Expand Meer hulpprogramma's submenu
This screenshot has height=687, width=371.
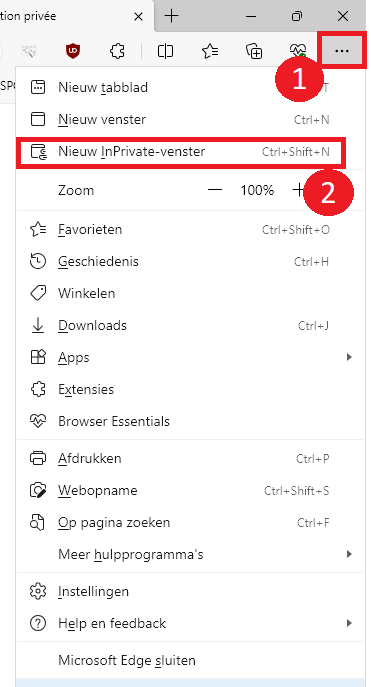click(x=349, y=554)
